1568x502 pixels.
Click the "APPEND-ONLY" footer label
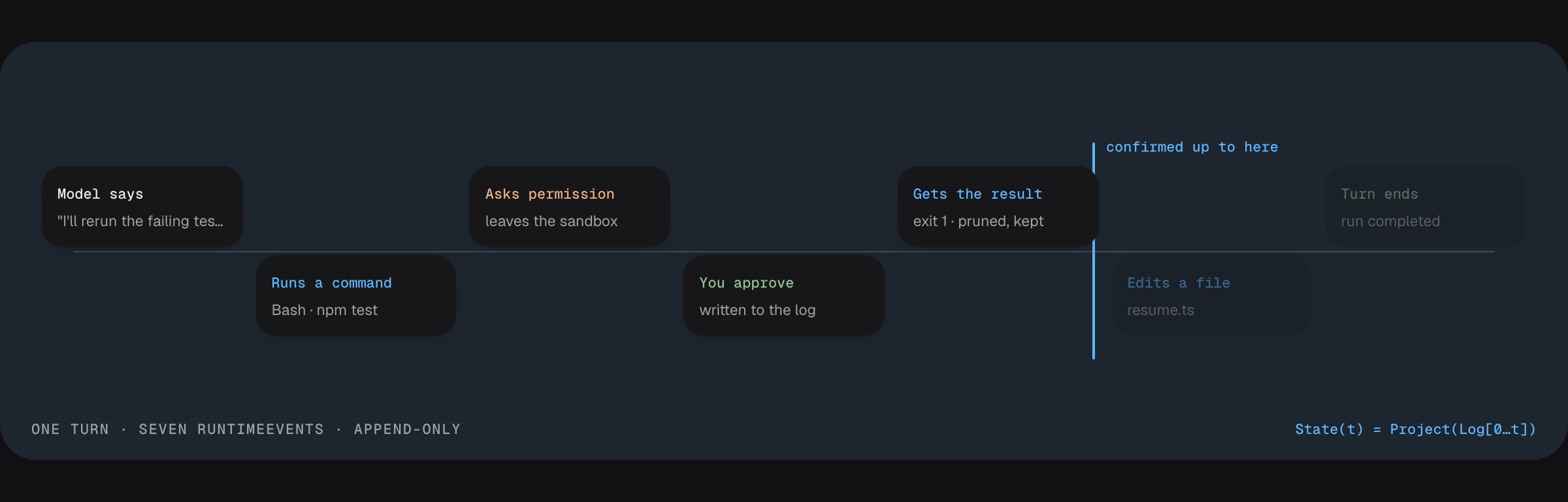click(x=407, y=429)
